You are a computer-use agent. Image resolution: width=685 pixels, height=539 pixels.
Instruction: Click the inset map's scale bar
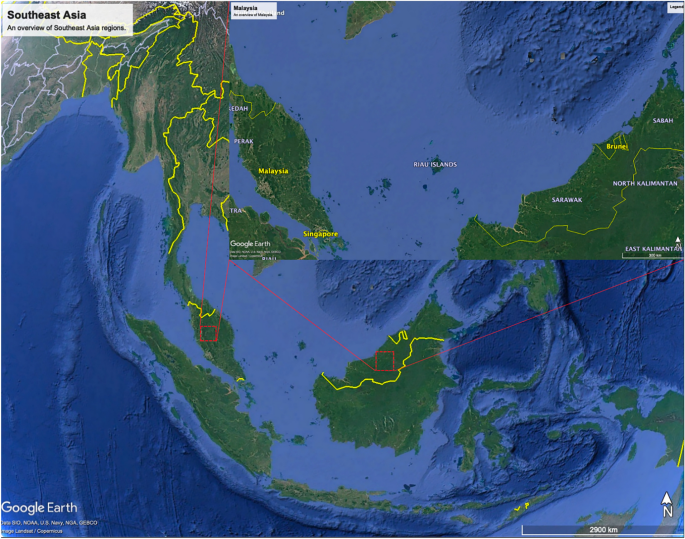(654, 255)
